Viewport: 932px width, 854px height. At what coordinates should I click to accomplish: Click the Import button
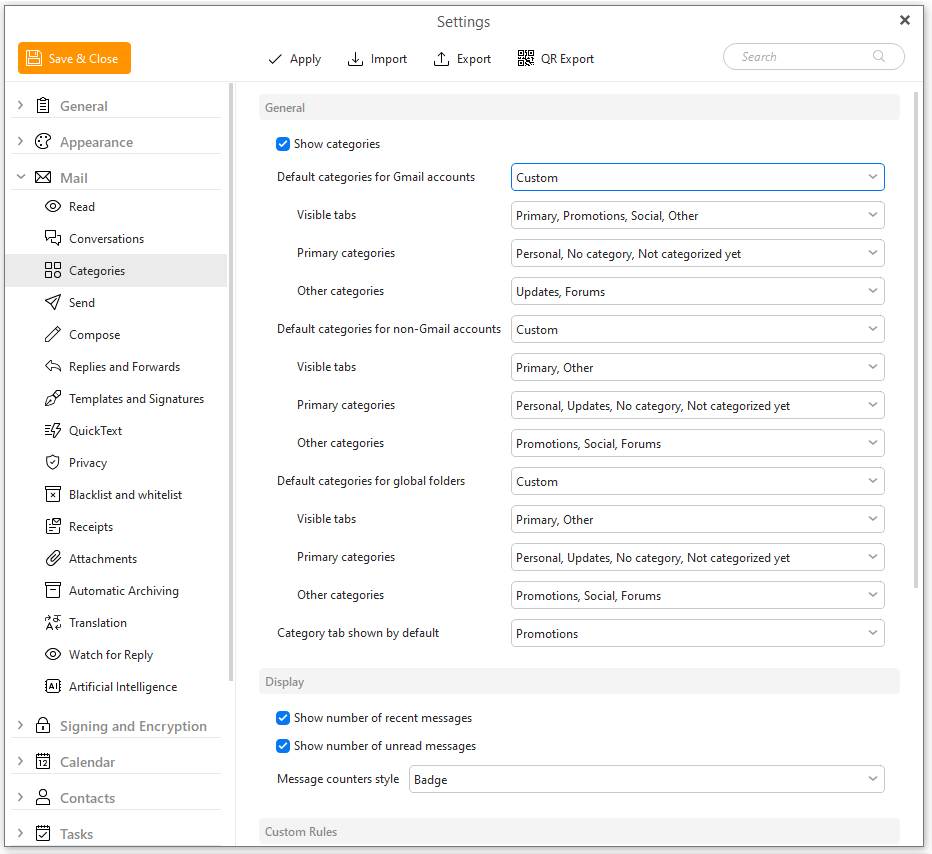[x=377, y=59]
